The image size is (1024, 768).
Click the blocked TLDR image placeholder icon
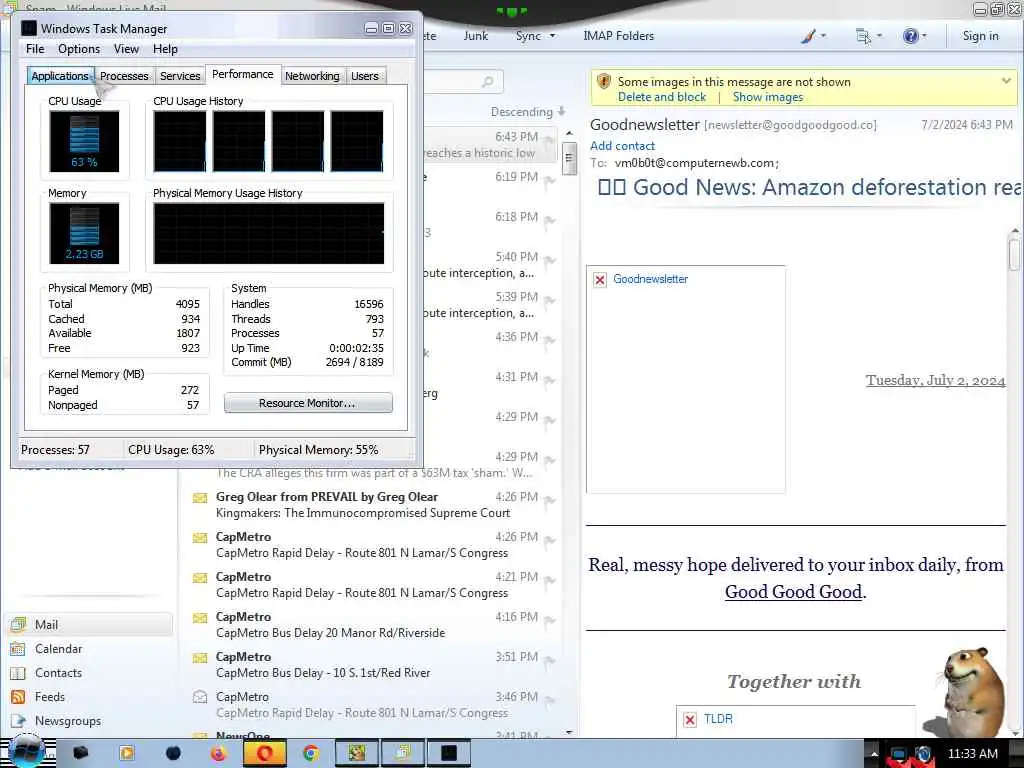(x=690, y=719)
